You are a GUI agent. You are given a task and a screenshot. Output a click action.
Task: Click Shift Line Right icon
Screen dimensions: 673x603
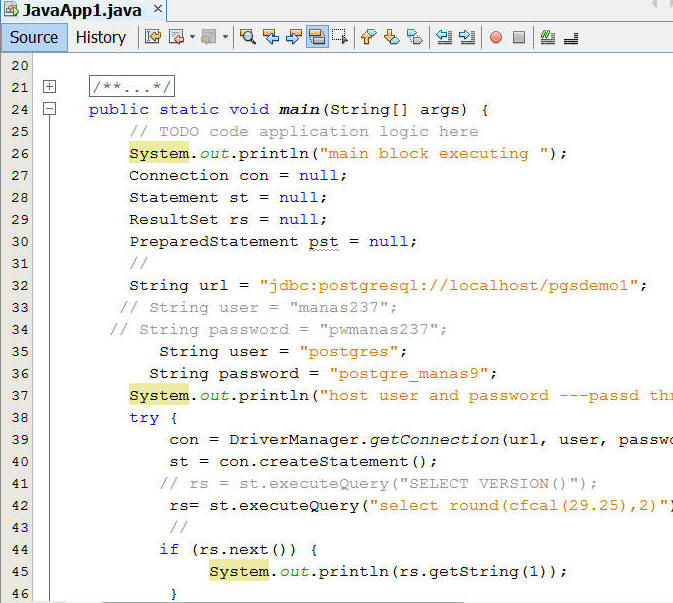pyautogui.click(x=467, y=37)
